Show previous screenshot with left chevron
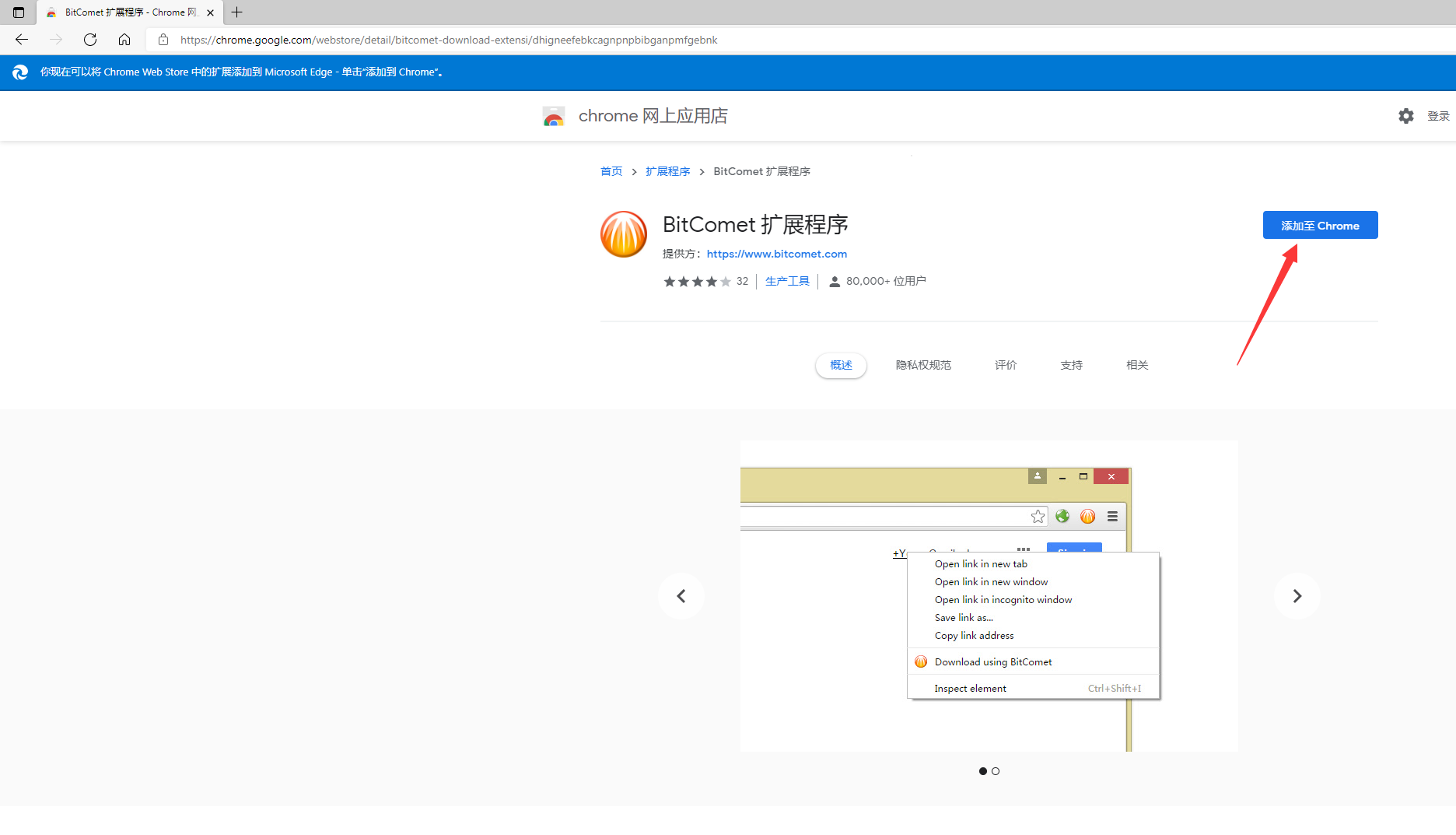 tap(681, 596)
